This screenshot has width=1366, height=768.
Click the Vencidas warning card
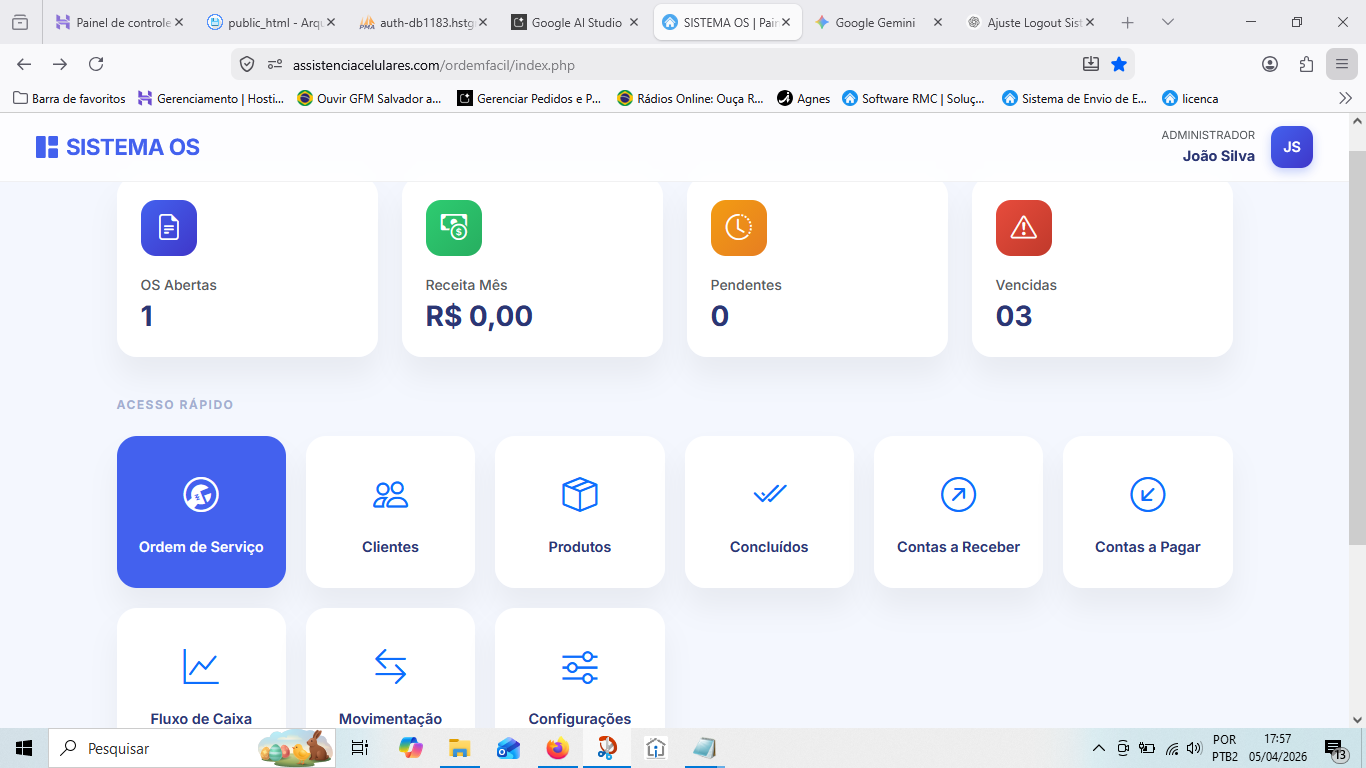(x=1101, y=268)
